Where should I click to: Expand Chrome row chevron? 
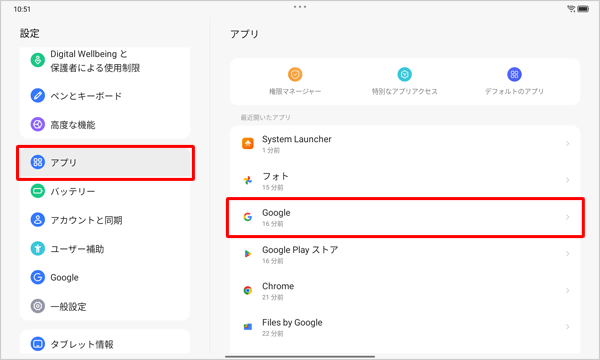(567, 290)
